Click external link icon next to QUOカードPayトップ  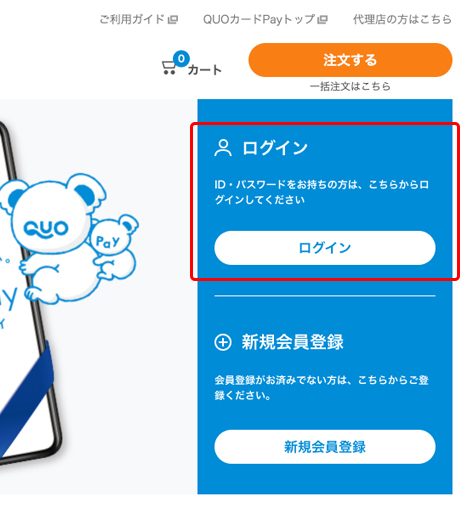(x=322, y=20)
